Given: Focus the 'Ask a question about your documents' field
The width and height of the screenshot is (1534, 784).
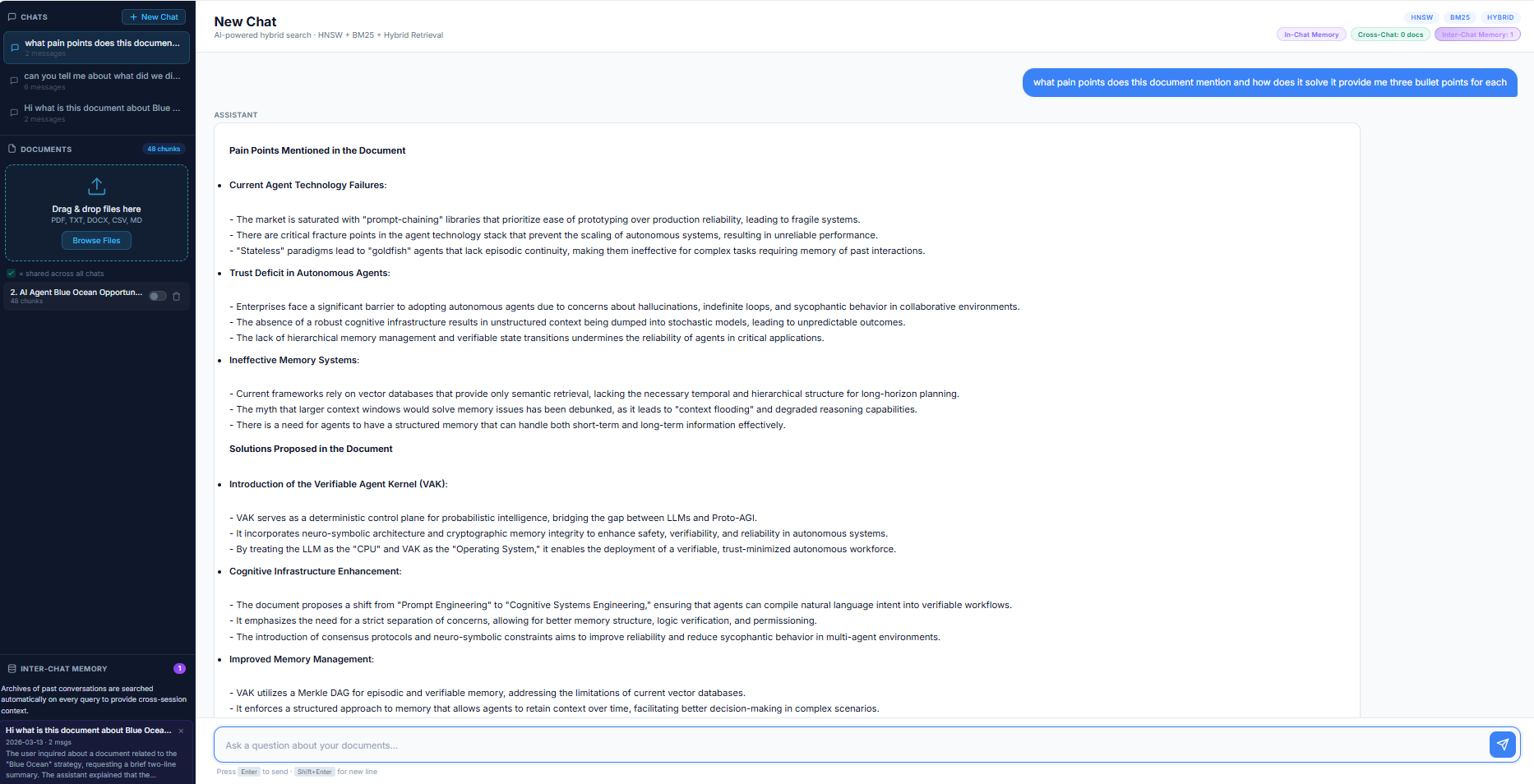Looking at the screenshot, I should click(x=851, y=745).
